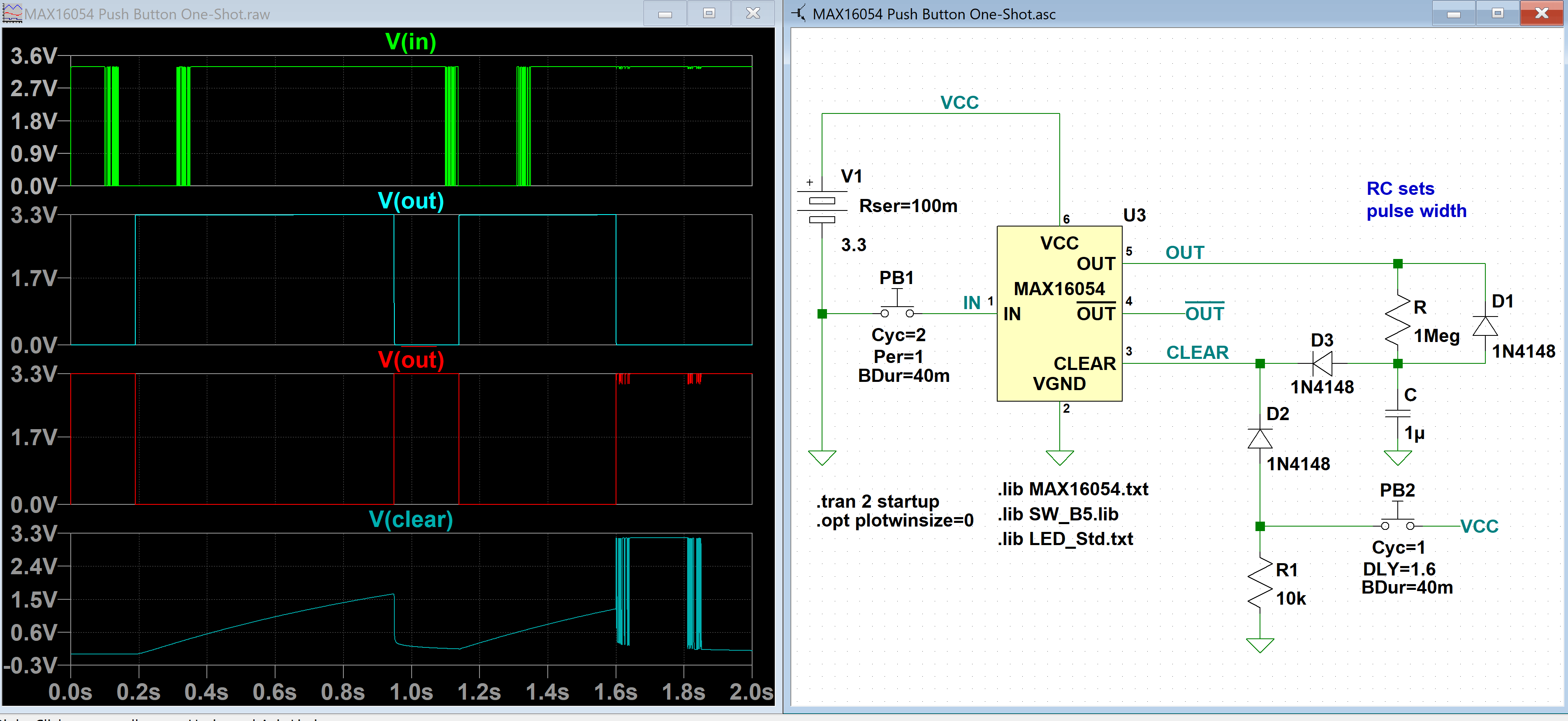The height and width of the screenshot is (721, 1568).
Task: Click the 1Meg resistor value
Action: (x=1436, y=336)
